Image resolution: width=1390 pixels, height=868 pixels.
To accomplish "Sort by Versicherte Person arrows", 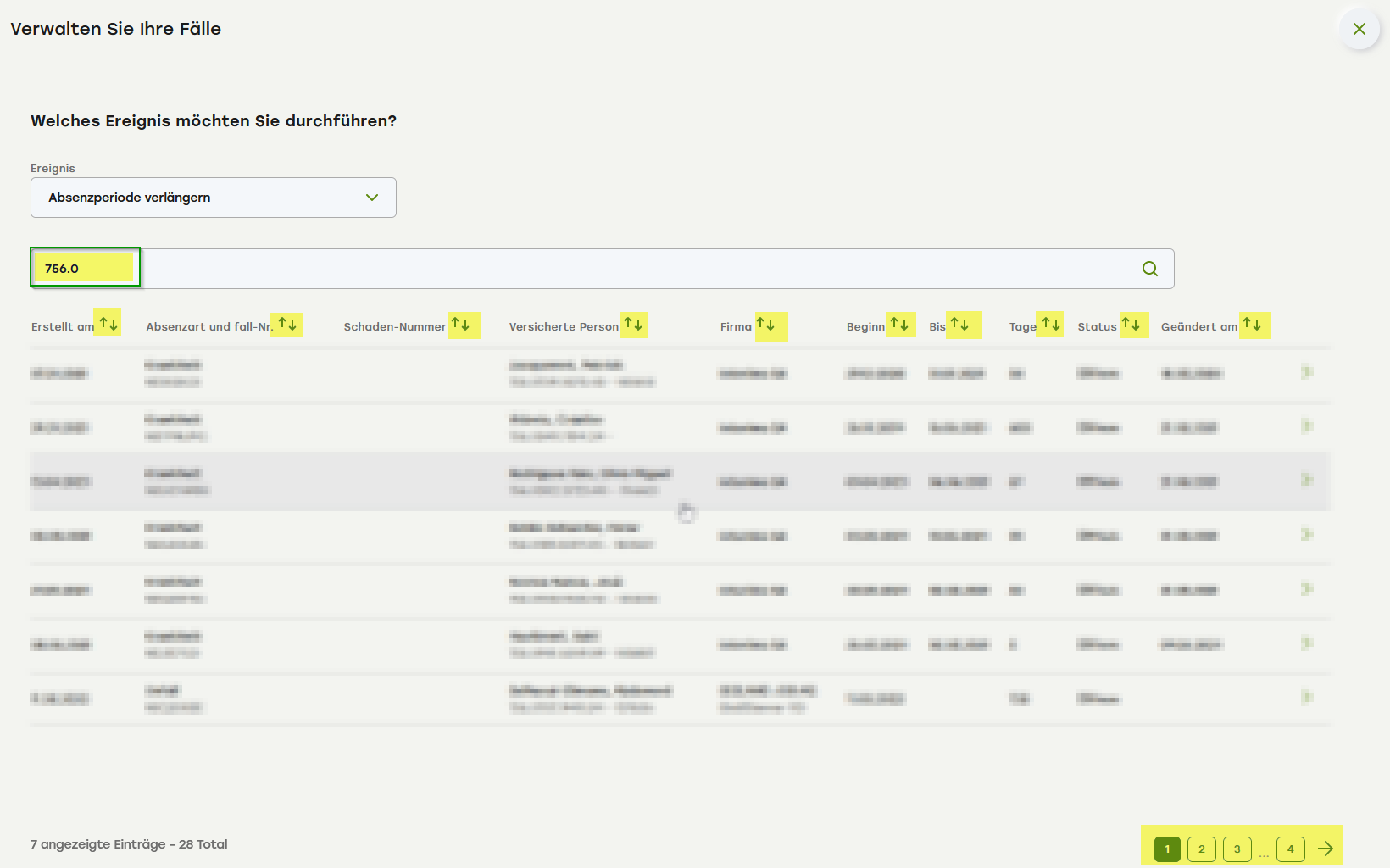I will coord(633,324).
